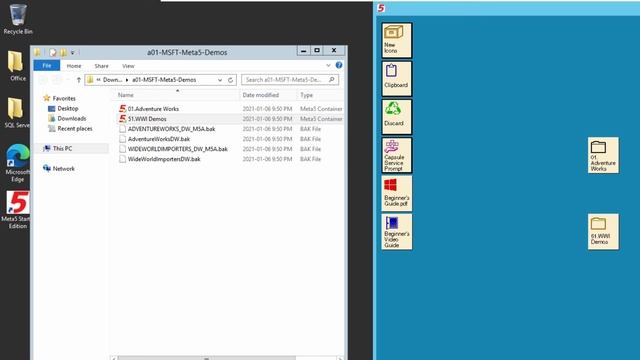Switch to the Share ribbon tab

(102, 66)
